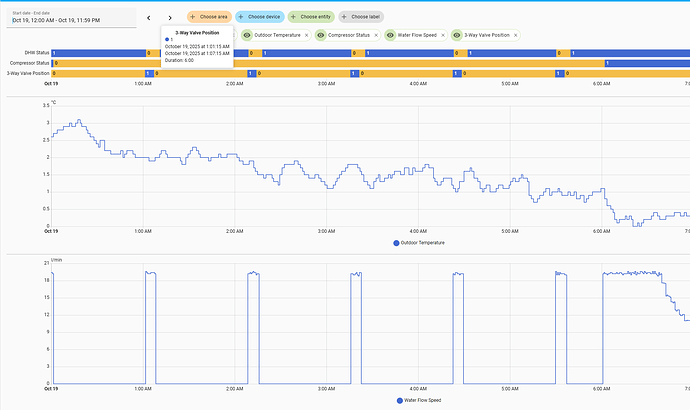The height and width of the screenshot is (410, 690).
Task: Toggle the Outdoor Temperature eye icon
Action: click(x=247, y=35)
